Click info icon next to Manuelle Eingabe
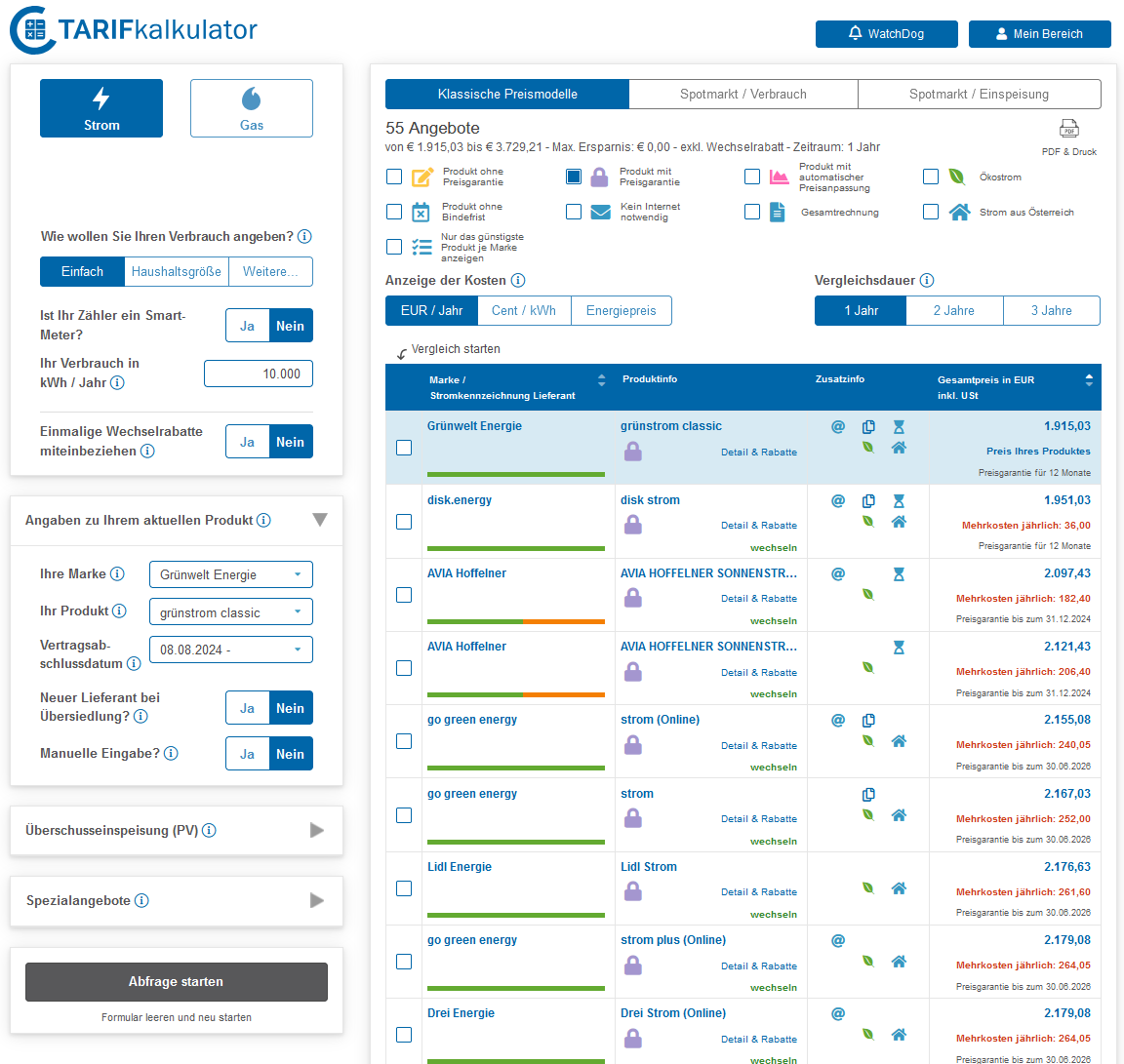The image size is (1124, 1064). click(171, 753)
